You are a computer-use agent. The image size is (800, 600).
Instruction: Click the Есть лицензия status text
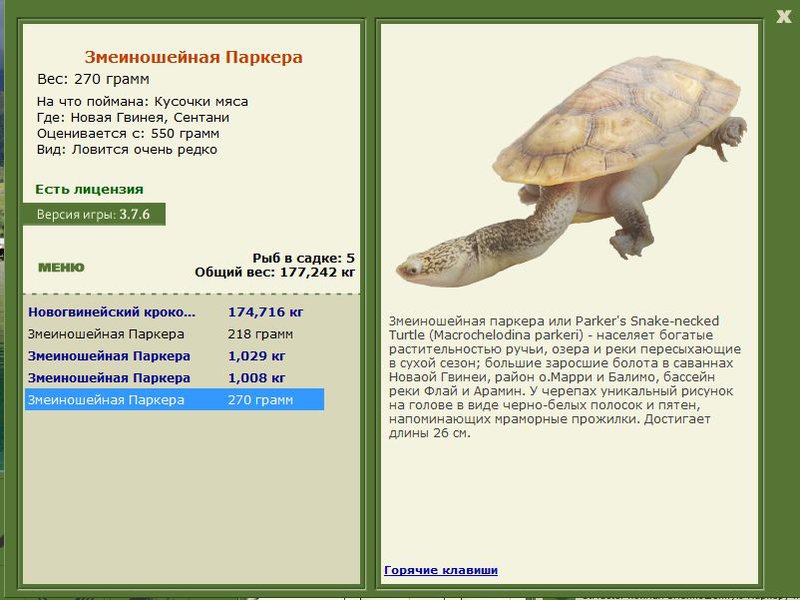click(x=89, y=189)
